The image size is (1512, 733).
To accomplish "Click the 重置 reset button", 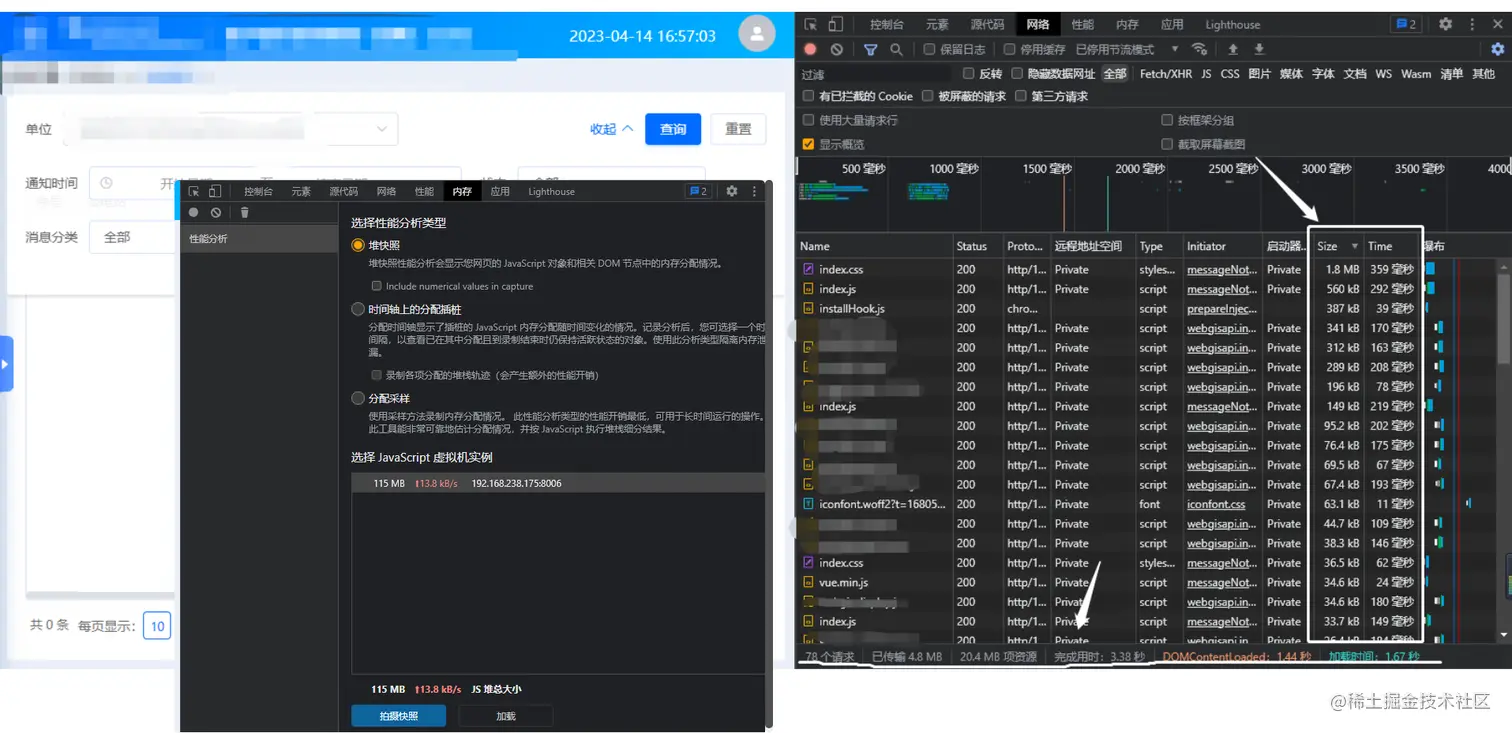I will point(738,129).
